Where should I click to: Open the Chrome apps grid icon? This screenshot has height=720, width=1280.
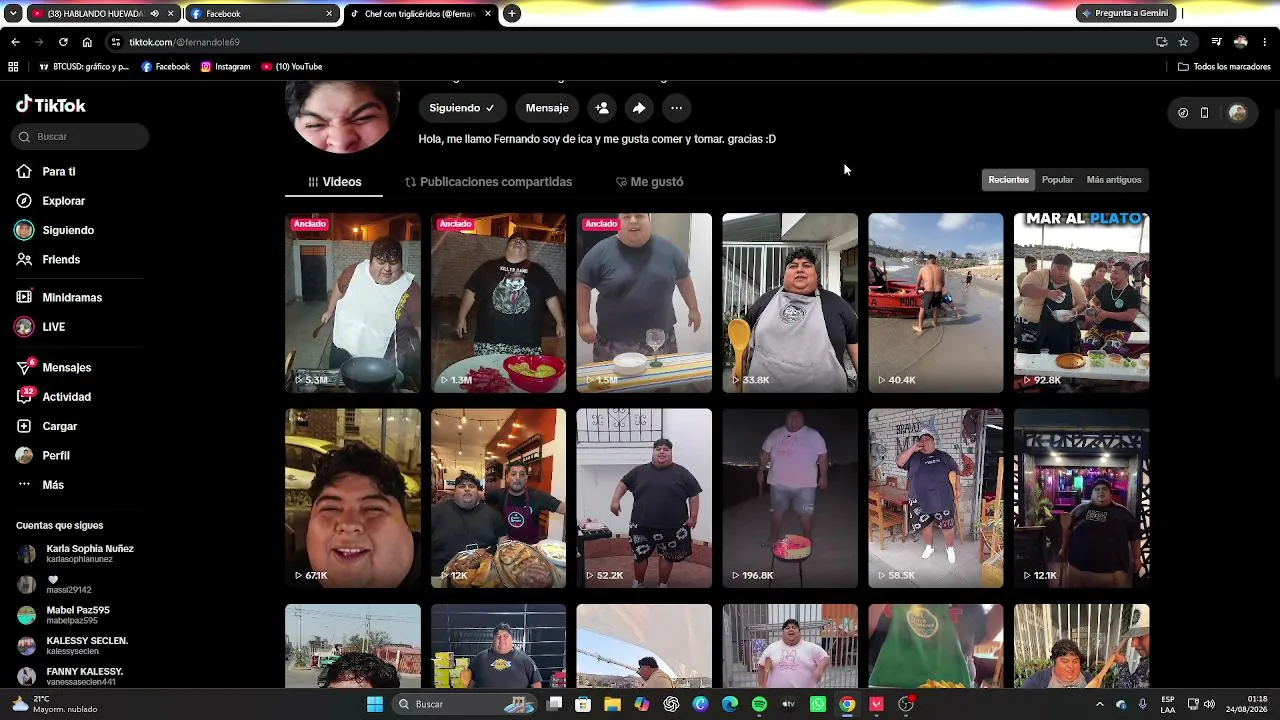pyautogui.click(x=13, y=67)
